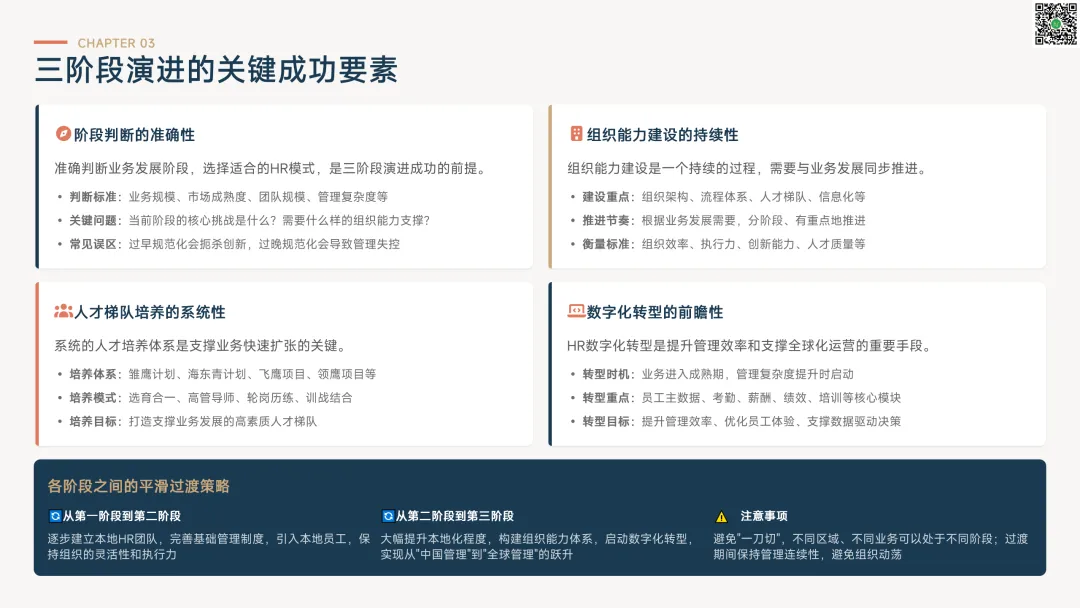Screen dimensions: 1080x608
Task: Click the label 从第一阶段到第二阶段
Action: [122, 516]
